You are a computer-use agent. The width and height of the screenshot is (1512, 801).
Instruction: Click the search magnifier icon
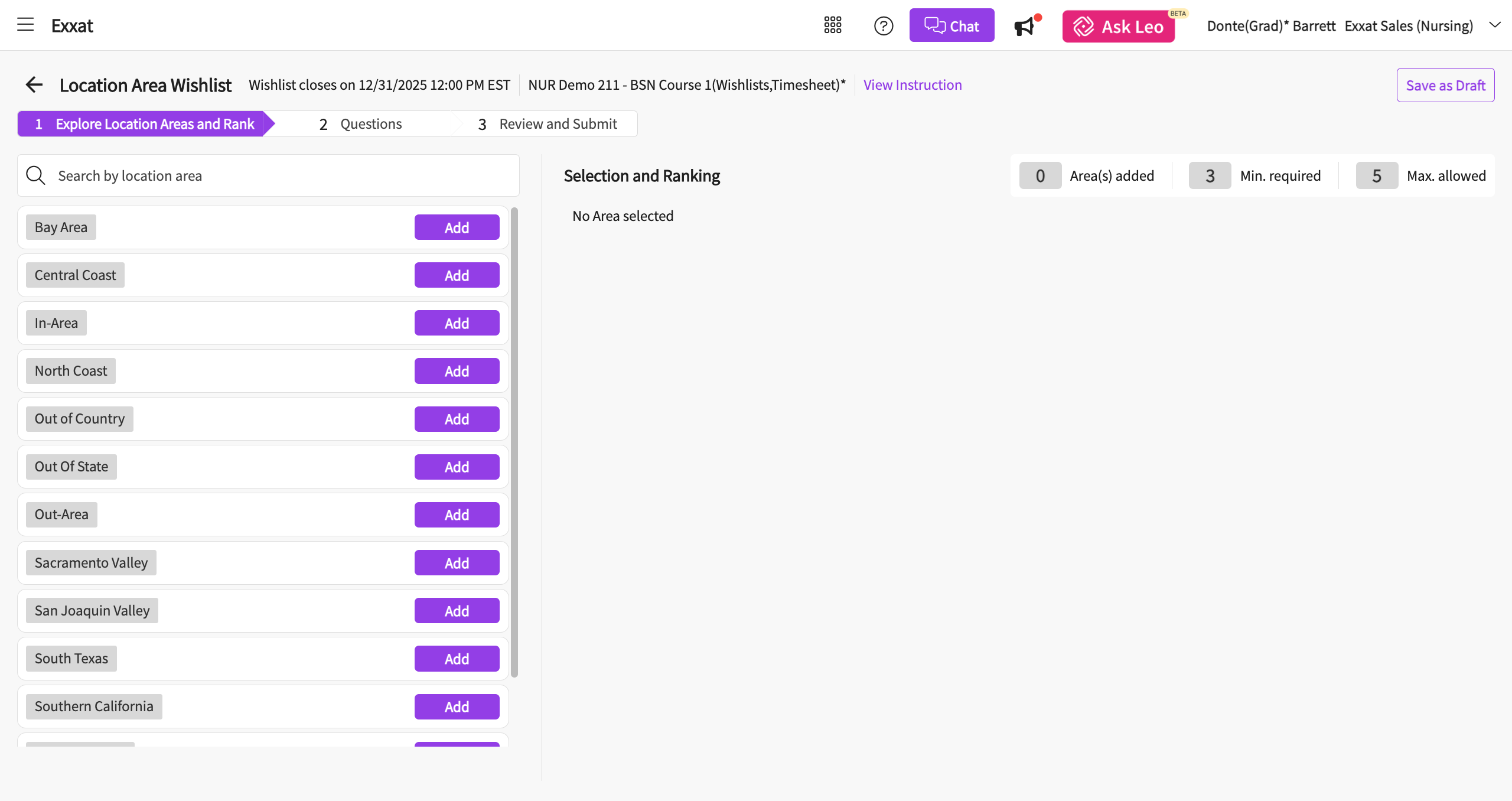36,175
